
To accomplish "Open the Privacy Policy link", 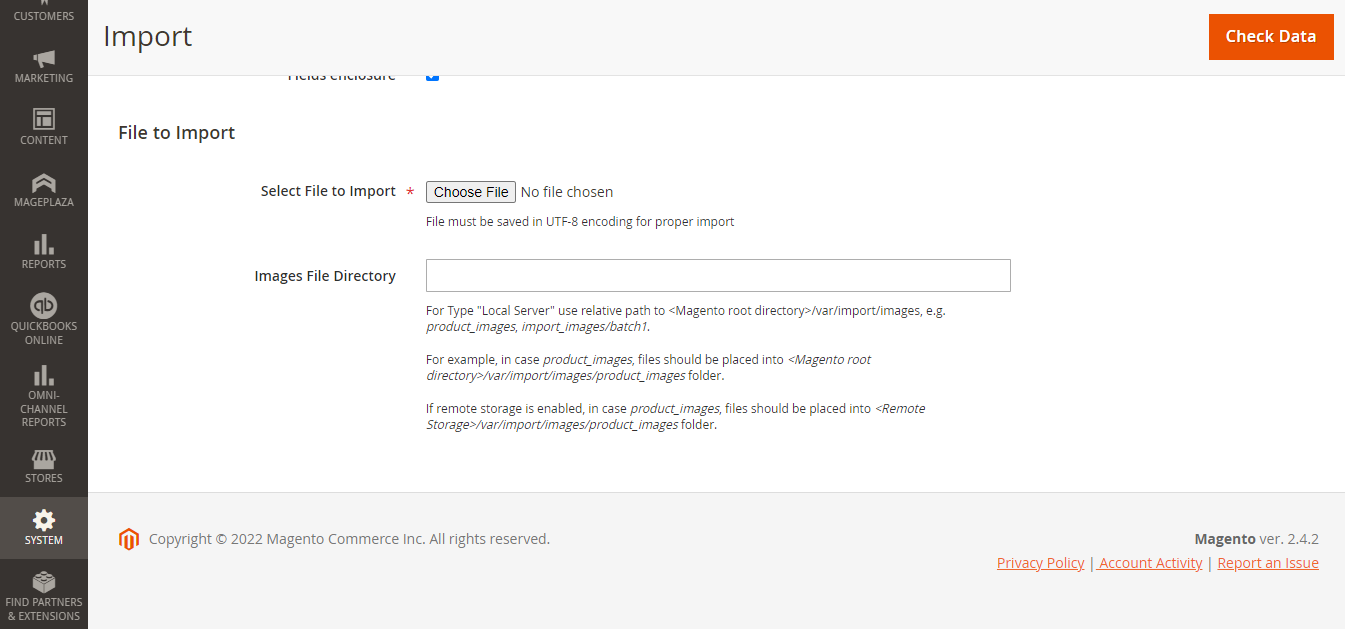I will coord(1040,562).
